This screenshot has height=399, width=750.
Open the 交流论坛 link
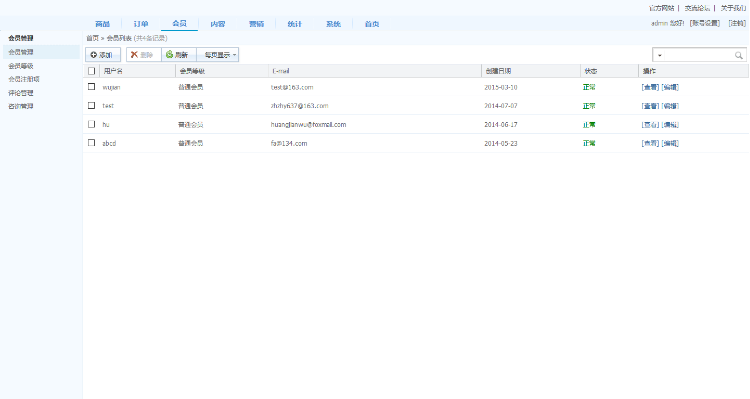tap(697, 8)
